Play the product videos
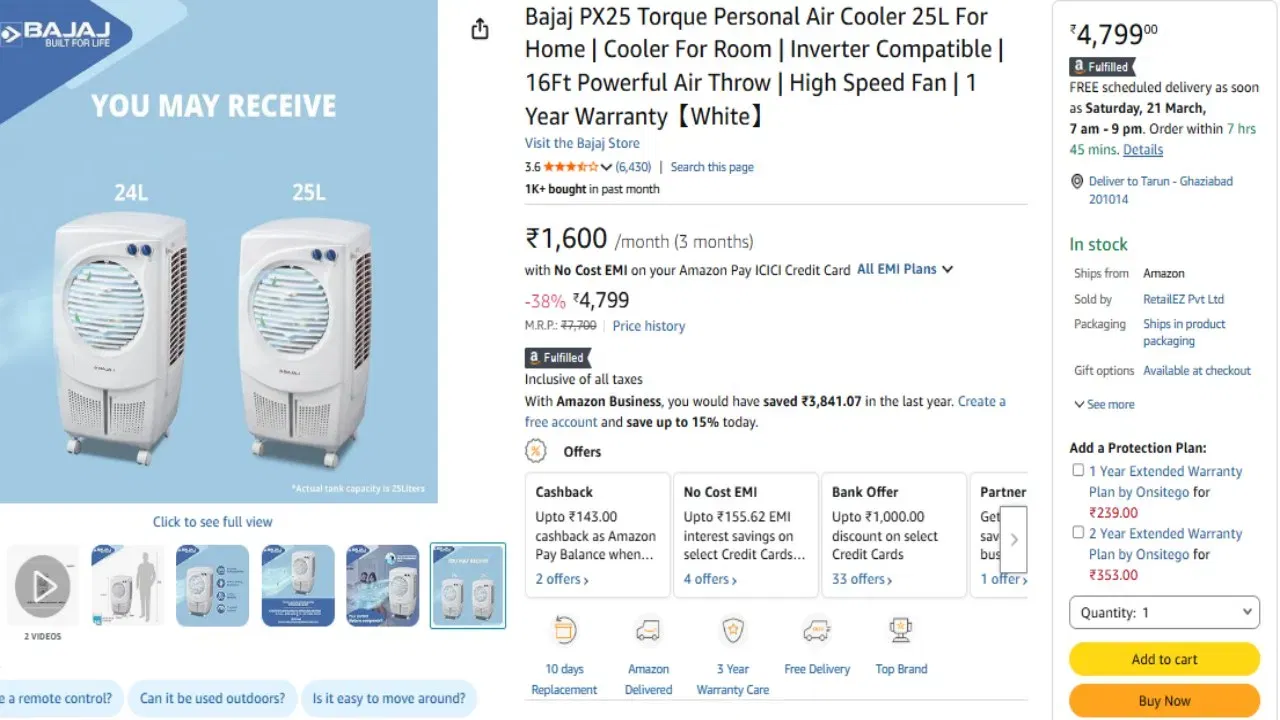Screen dimensions: 1280x720 coord(42,585)
